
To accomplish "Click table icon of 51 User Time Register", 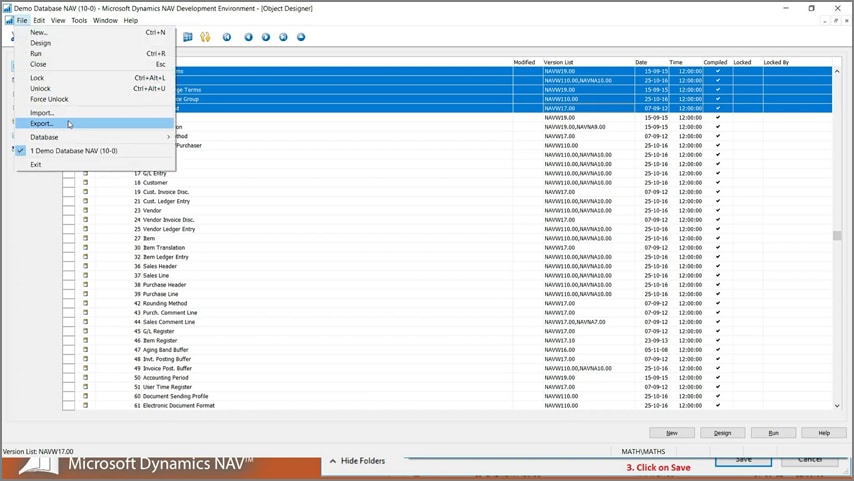I will pyautogui.click(x=86, y=387).
